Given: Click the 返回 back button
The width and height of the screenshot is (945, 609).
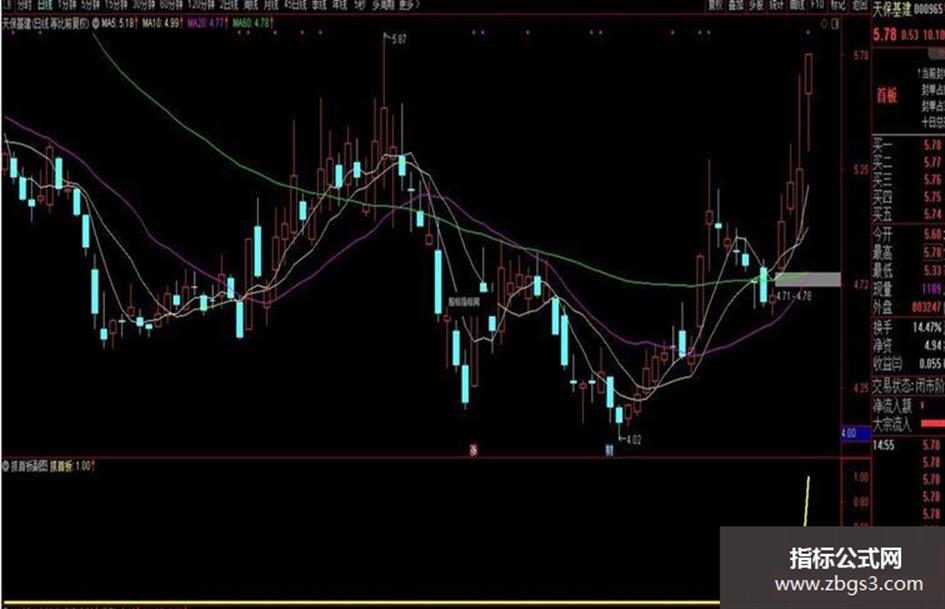Looking at the screenshot, I should [858, 5].
